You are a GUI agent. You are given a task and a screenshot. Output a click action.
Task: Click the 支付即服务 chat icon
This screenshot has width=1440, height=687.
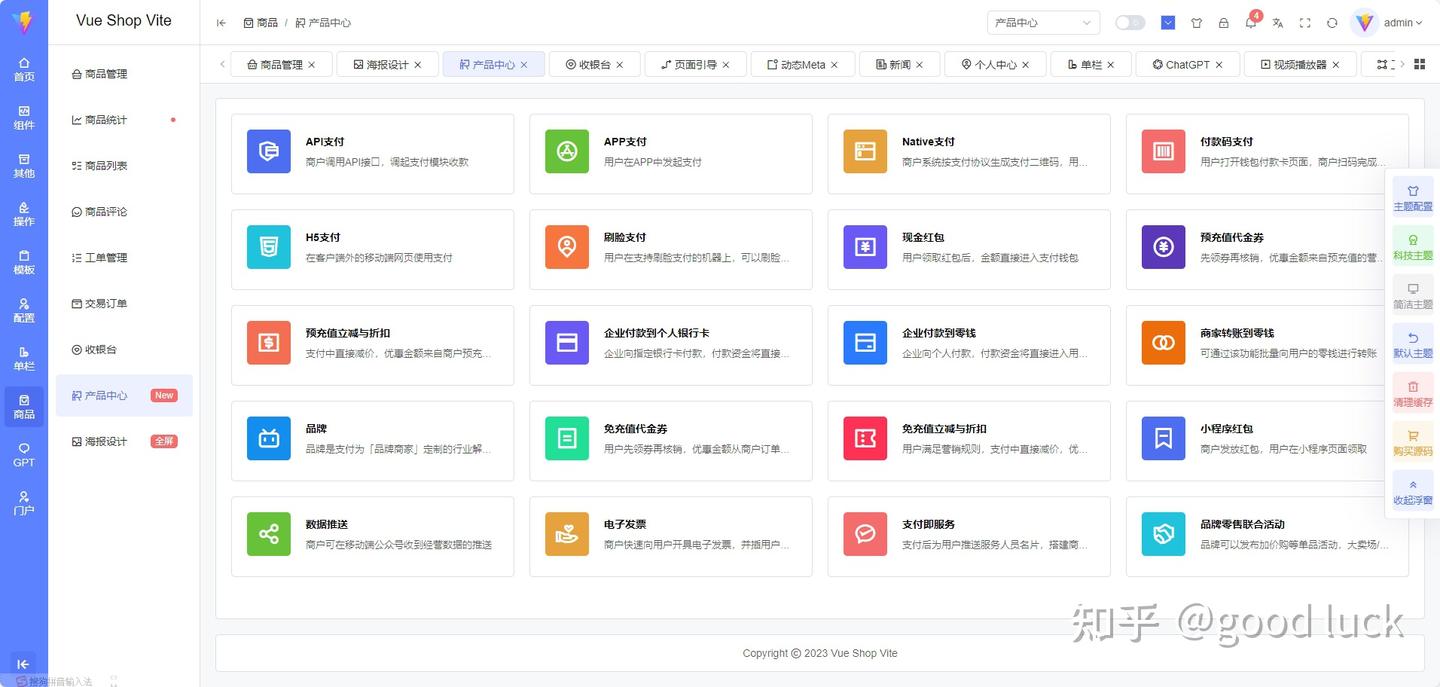click(x=865, y=534)
